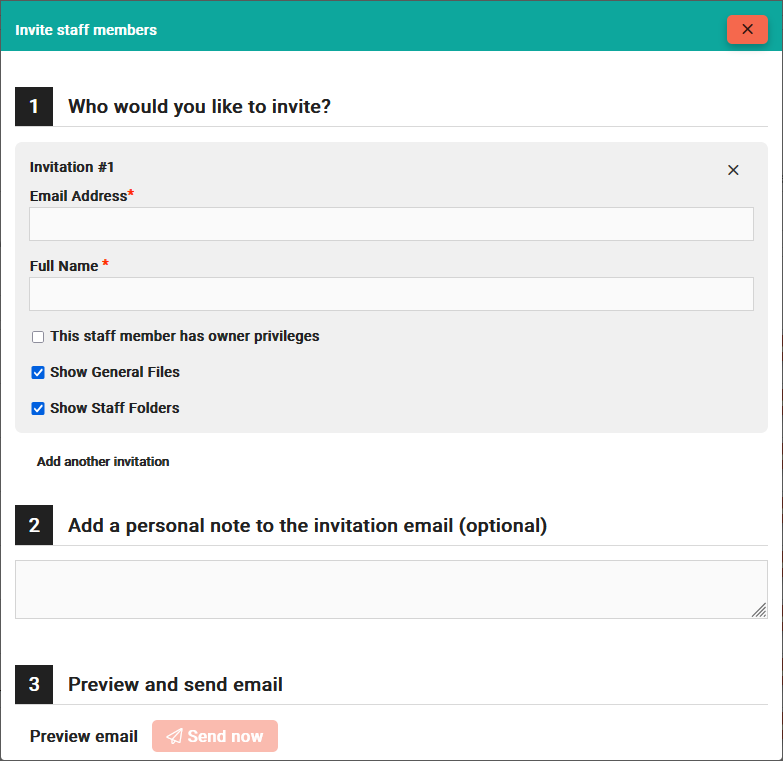The image size is (783, 761).
Task: Click the Invitation #1 title
Action: click(72, 167)
